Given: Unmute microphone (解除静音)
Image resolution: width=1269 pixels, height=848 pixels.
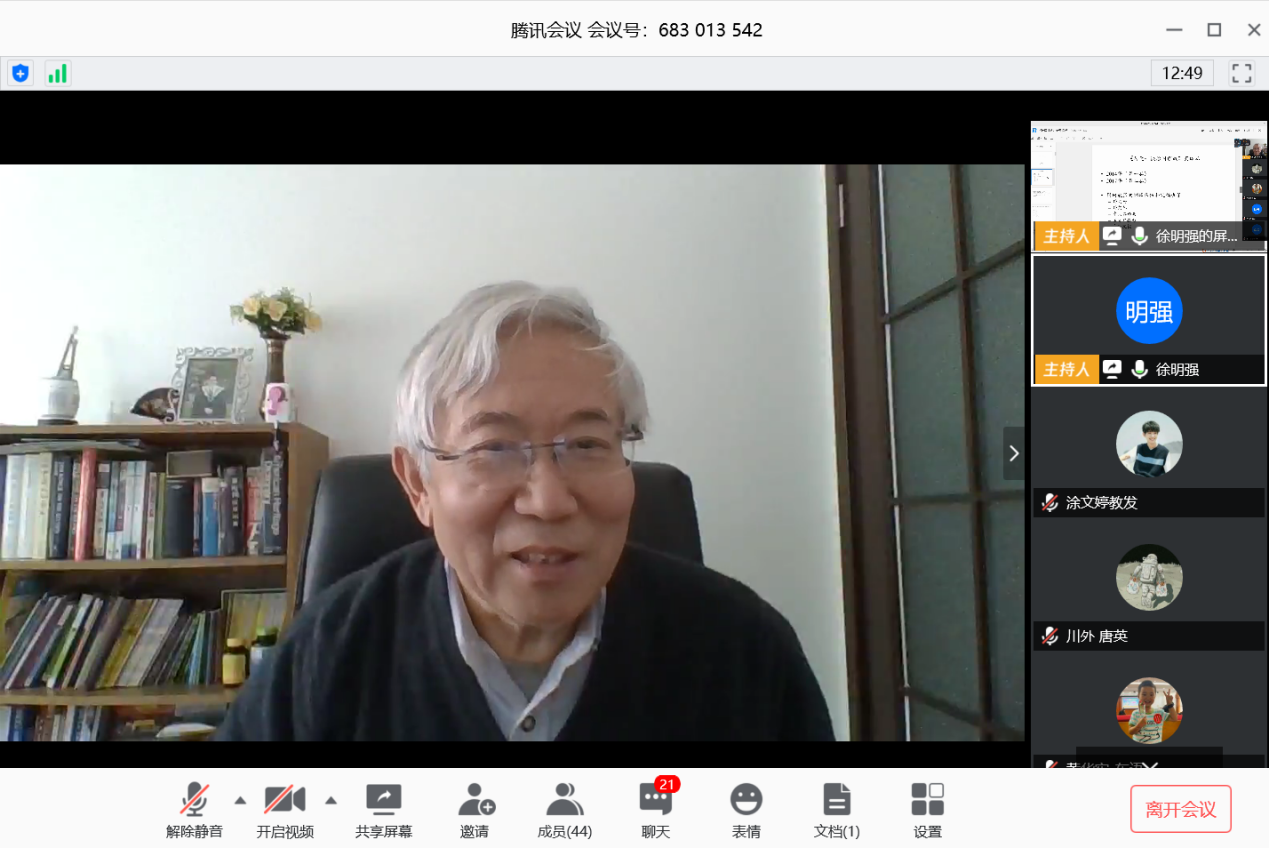Looking at the screenshot, I should 194,810.
